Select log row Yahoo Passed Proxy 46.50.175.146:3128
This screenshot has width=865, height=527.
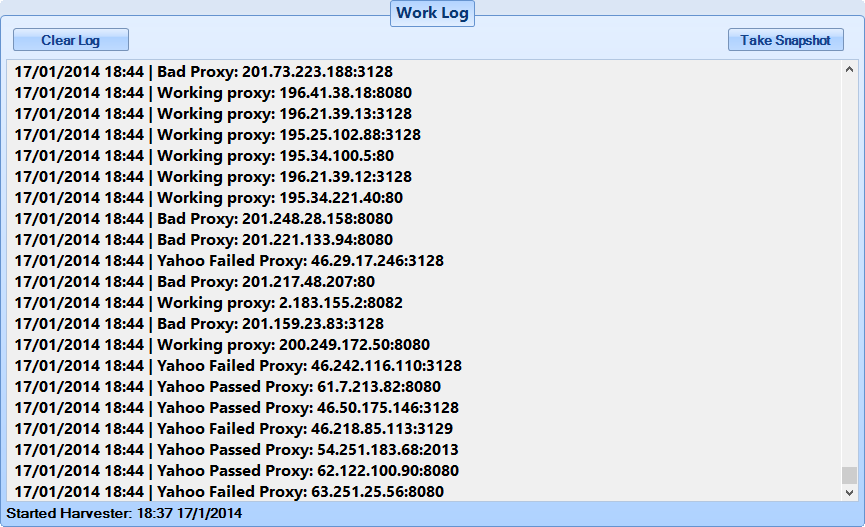pos(237,407)
